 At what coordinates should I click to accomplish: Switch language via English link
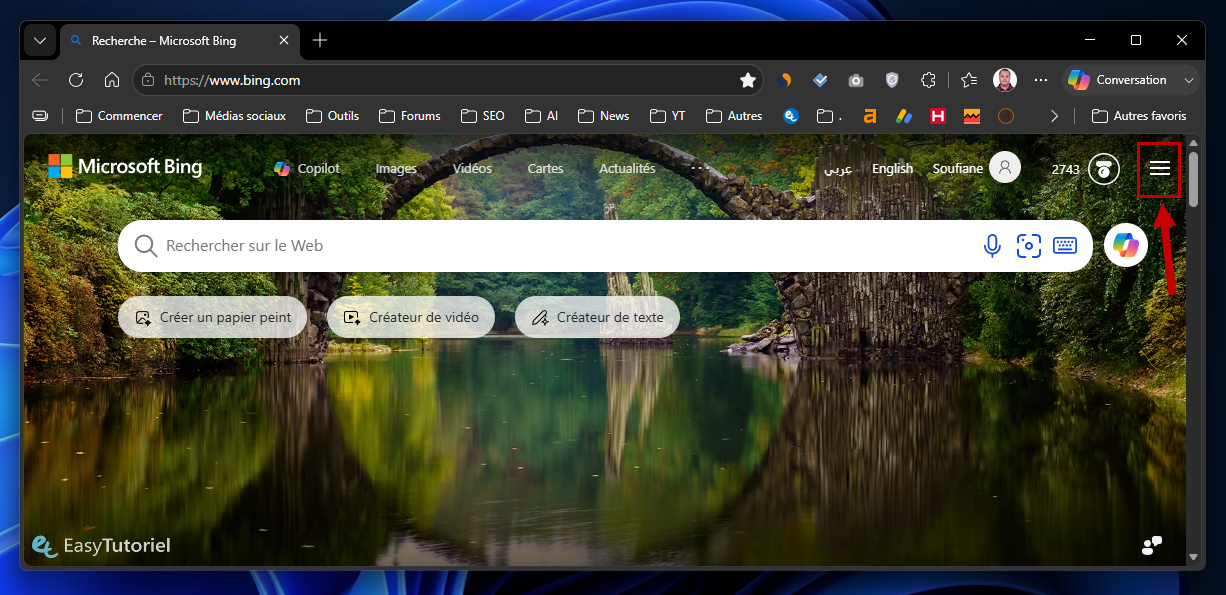coord(892,169)
